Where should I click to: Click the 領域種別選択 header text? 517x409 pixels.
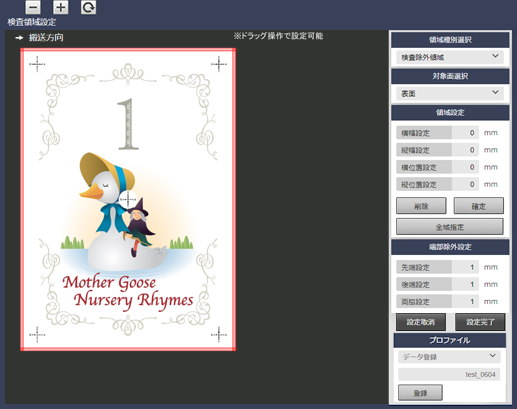[450, 40]
